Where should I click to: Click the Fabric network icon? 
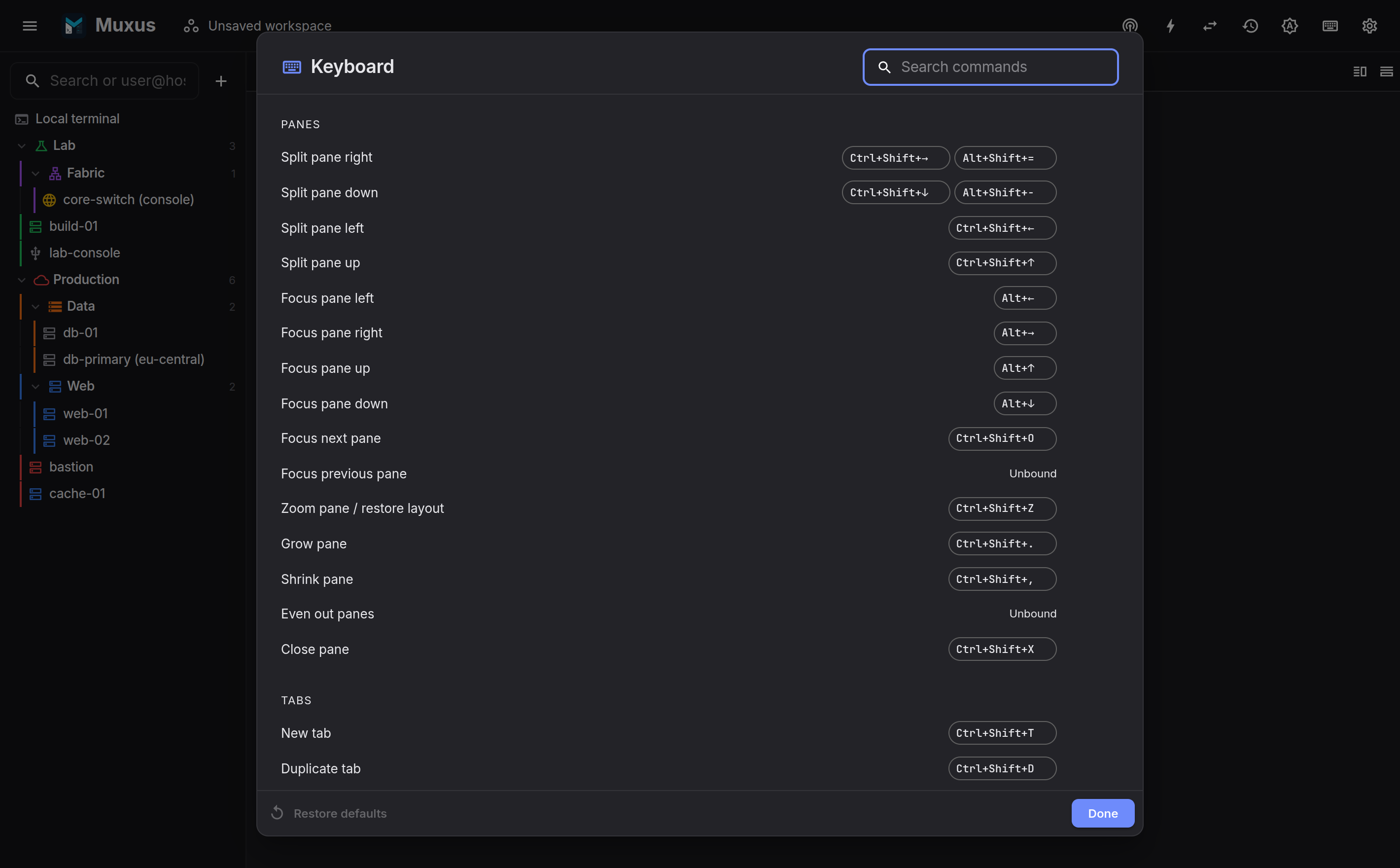point(55,174)
